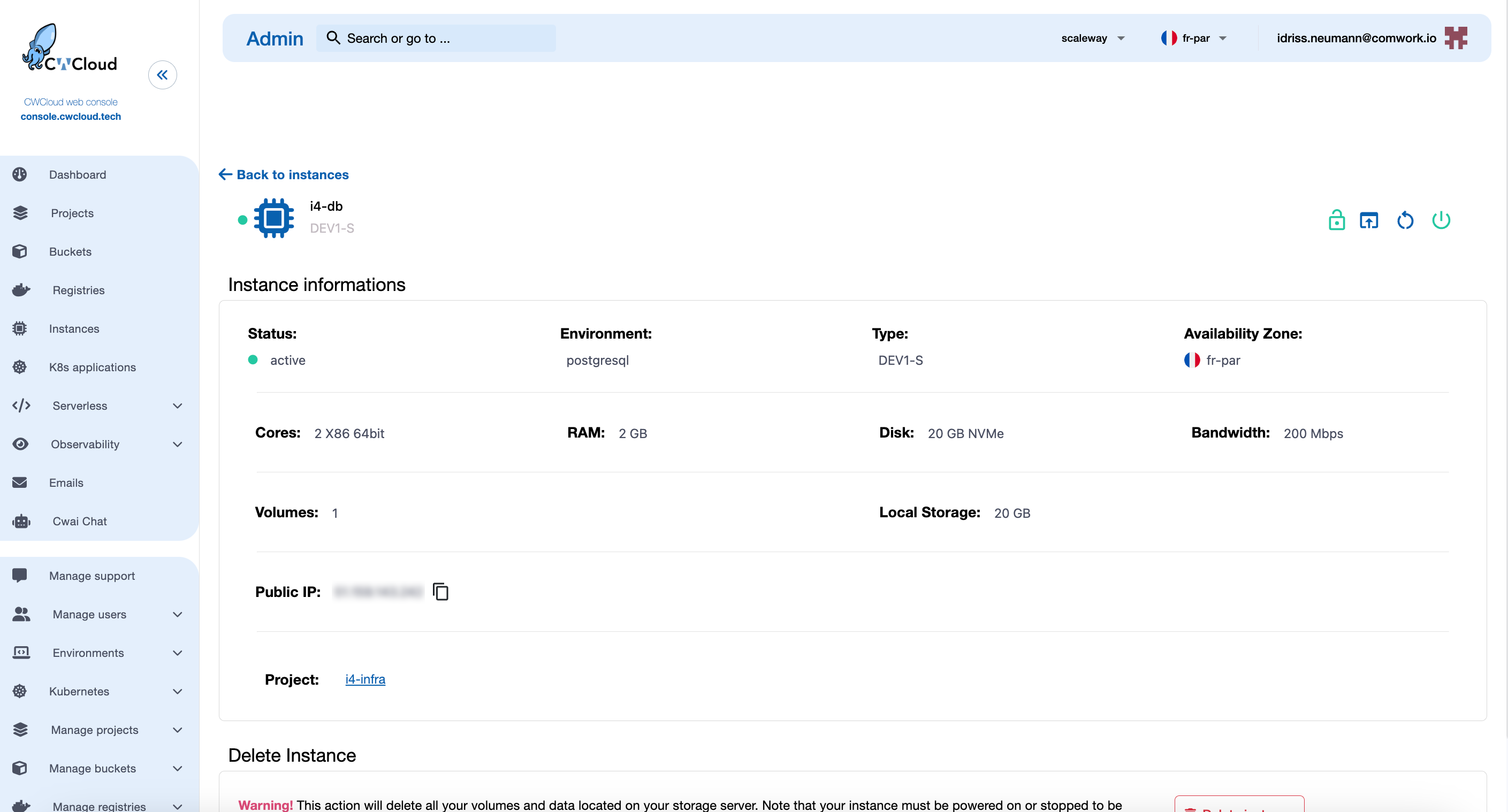Screen dimensions: 1508x812
Task: Click the 20 GB NVMe disk value
Action: (x=965, y=433)
